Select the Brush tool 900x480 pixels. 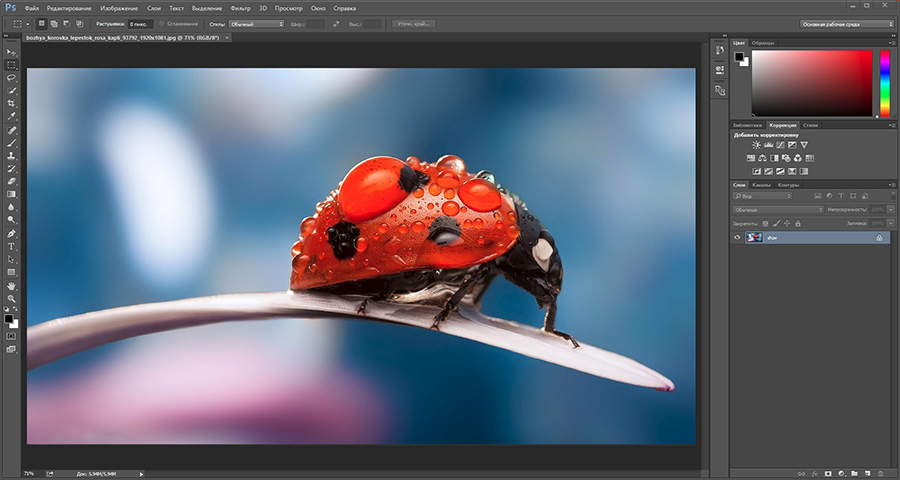(x=11, y=143)
